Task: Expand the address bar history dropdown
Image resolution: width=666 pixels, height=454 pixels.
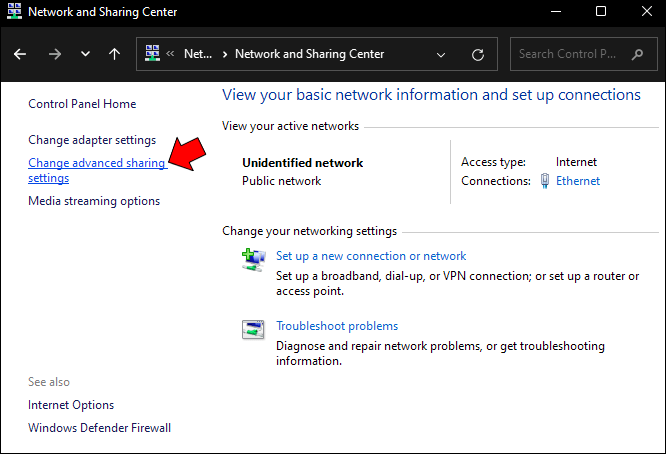Action: (x=445, y=54)
